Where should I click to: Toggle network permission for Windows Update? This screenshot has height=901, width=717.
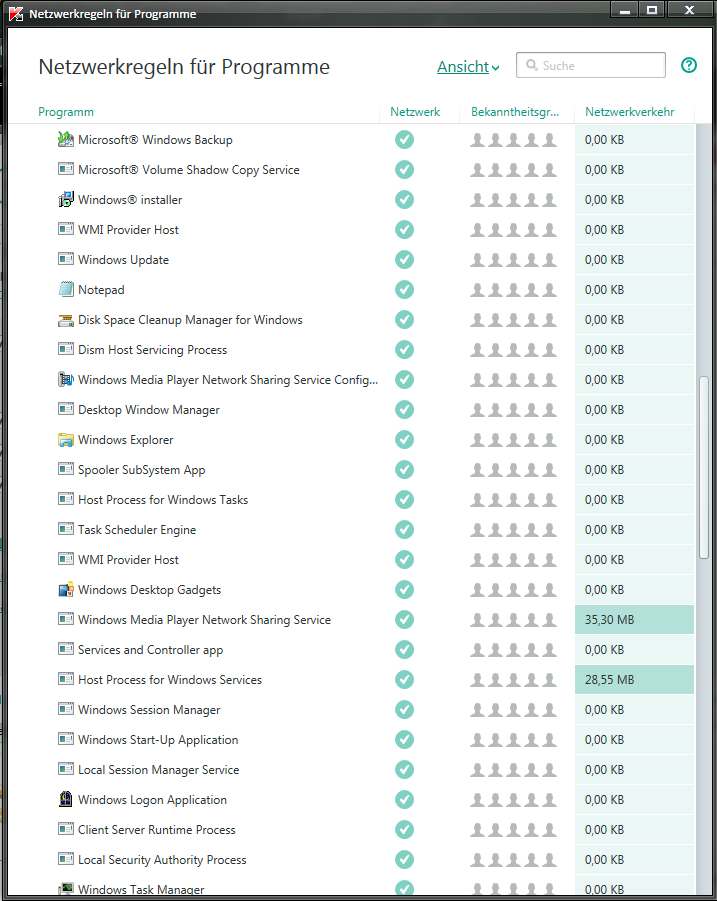pos(404,260)
